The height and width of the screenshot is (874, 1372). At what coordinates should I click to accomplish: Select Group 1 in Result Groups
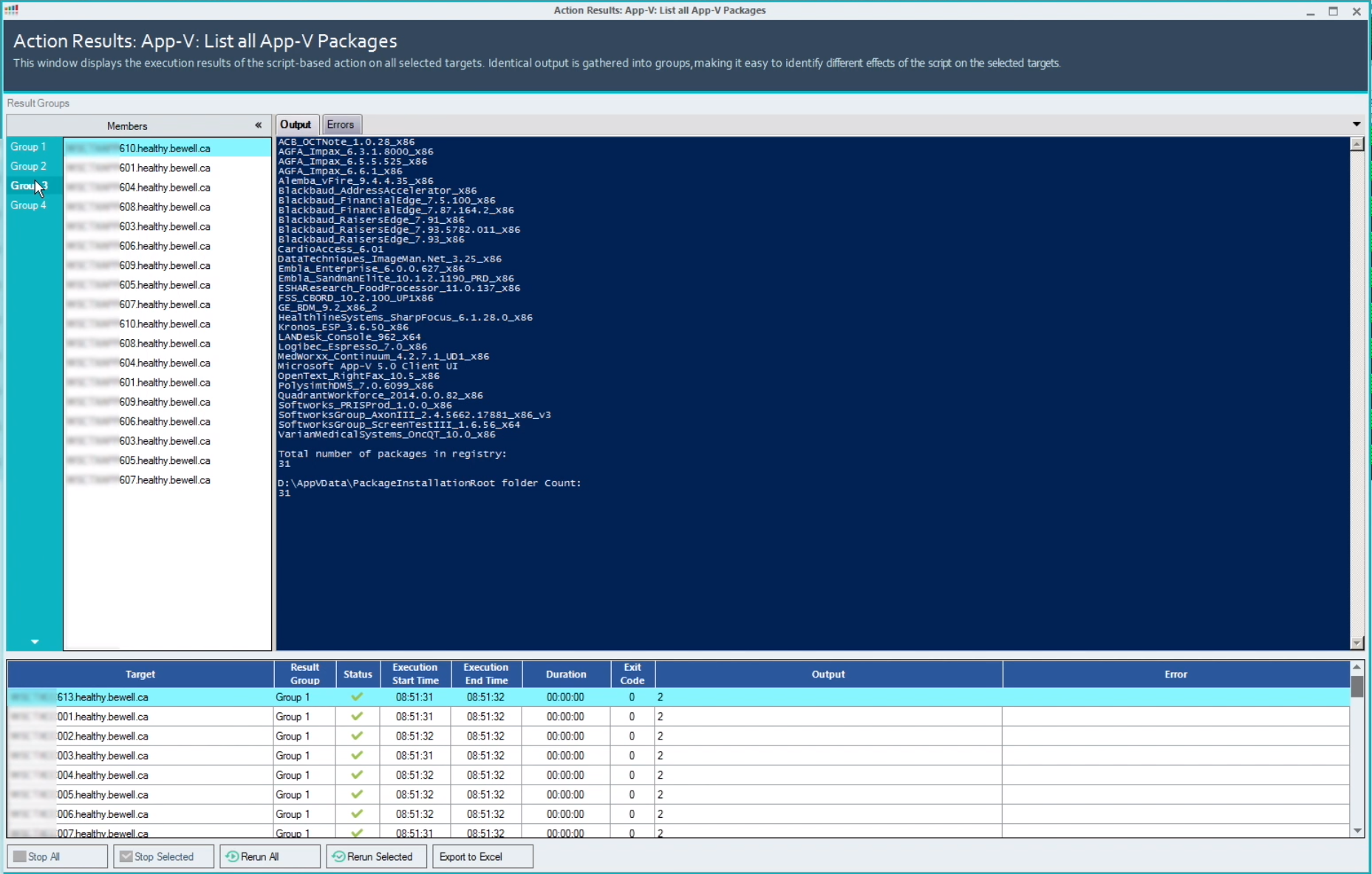[29, 147]
